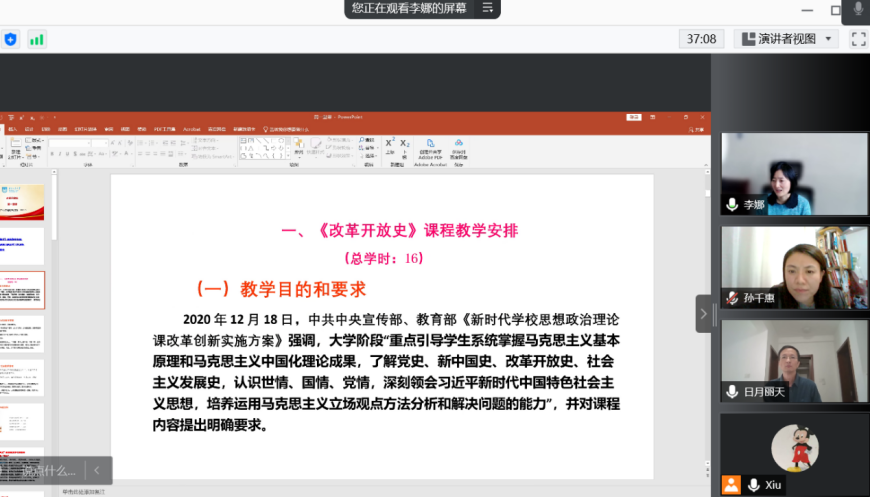Image resolution: width=870 pixels, height=497 pixels.
Task: Click the Acrobat tab in PowerPoint ribbon
Action: tap(192, 129)
